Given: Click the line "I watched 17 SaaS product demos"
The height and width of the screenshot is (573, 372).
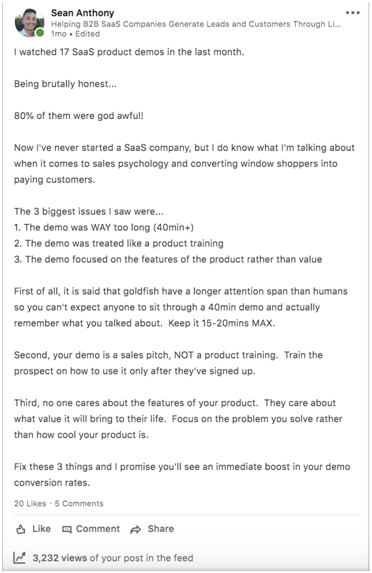Looking at the screenshot, I should coord(129,52).
